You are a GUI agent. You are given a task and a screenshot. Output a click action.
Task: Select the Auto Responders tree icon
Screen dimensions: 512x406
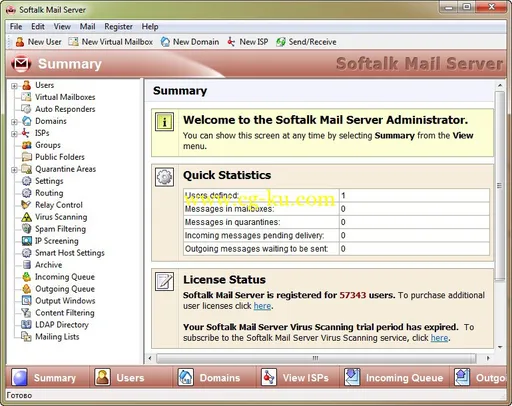point(26,109)
